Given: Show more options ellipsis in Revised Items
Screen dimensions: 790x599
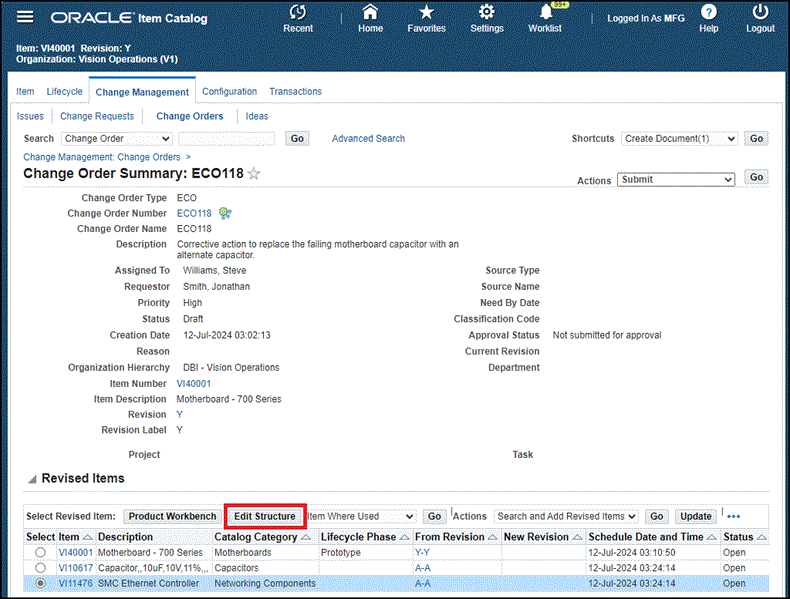Looking at the screenshot, I should (734, 516).
